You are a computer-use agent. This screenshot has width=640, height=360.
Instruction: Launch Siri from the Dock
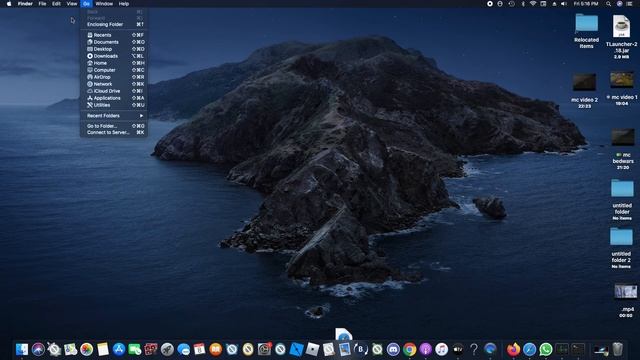[x=38, y=349]
